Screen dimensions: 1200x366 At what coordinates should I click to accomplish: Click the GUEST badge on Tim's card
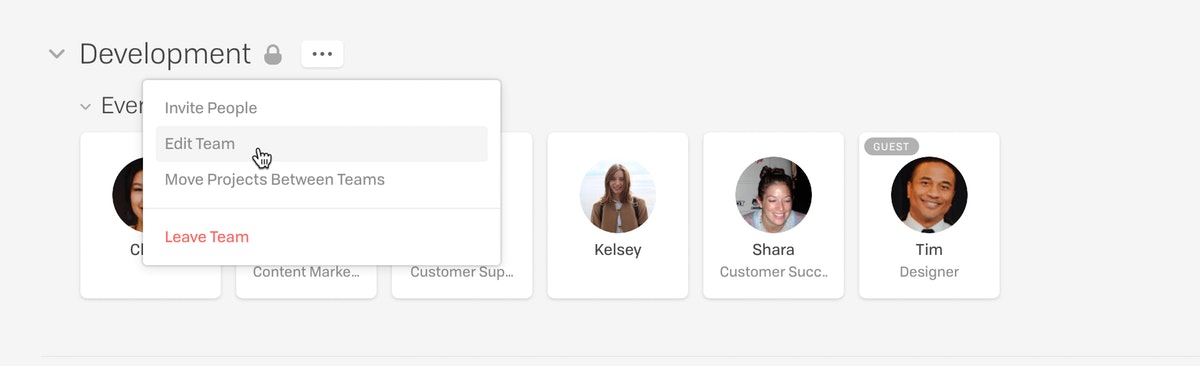click(891, 147)
